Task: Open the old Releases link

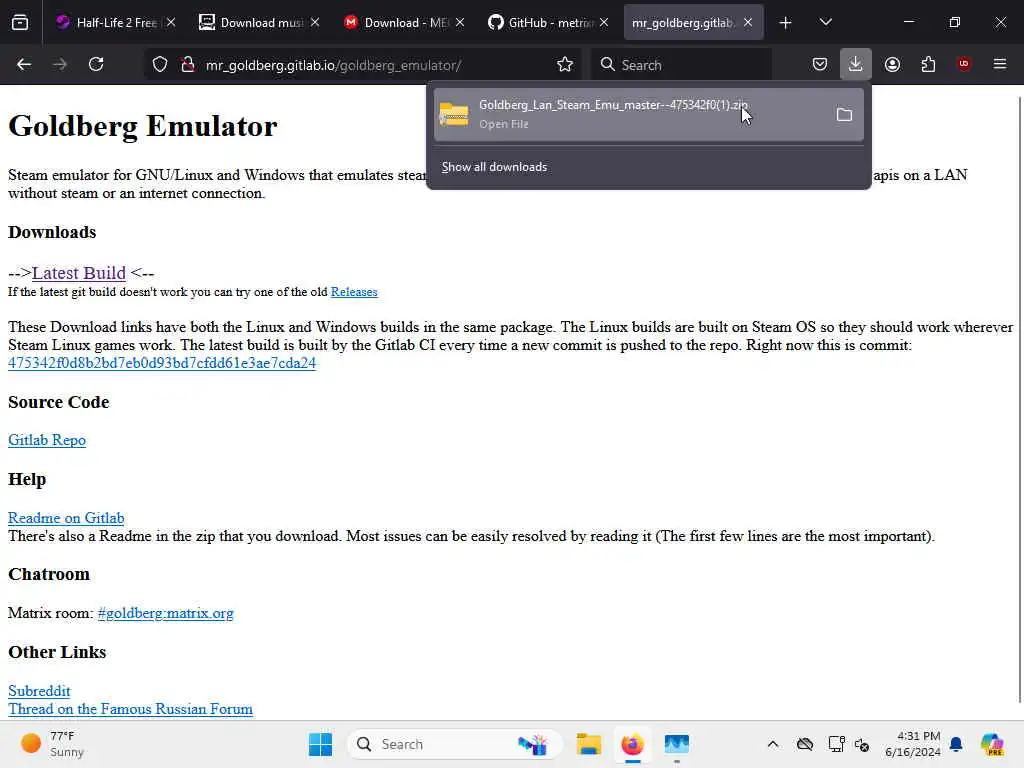Action: point(354,292)
